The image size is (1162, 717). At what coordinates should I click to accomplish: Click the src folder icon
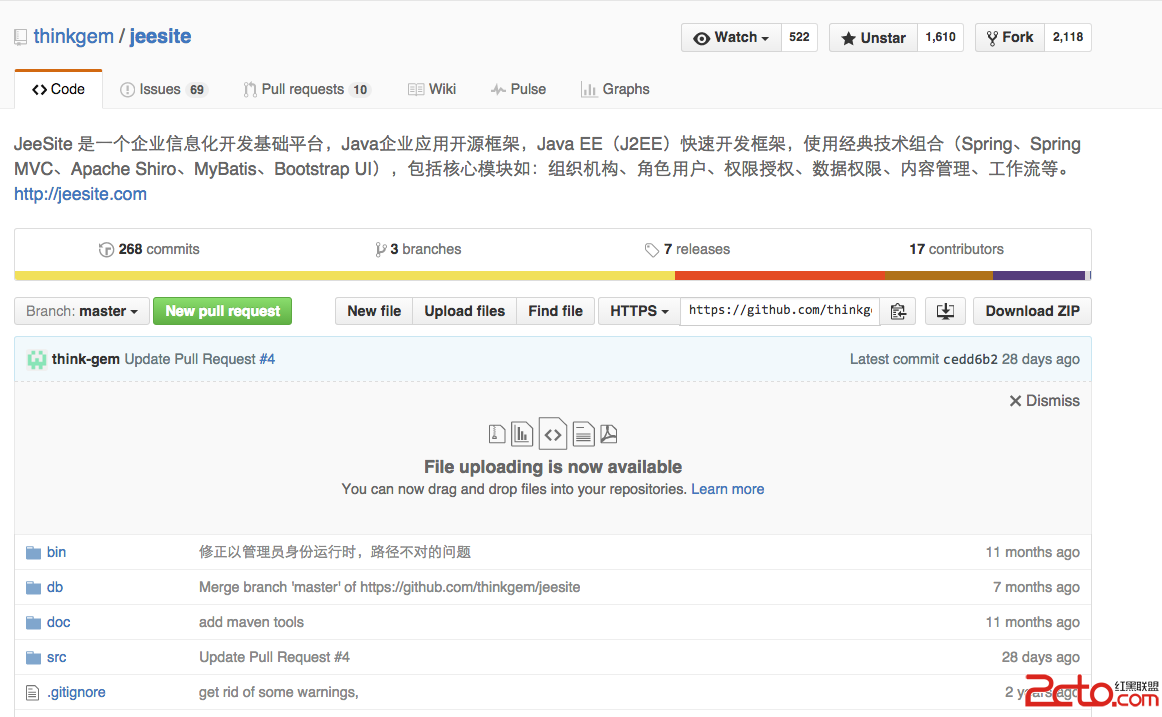(x=33, y=657)
